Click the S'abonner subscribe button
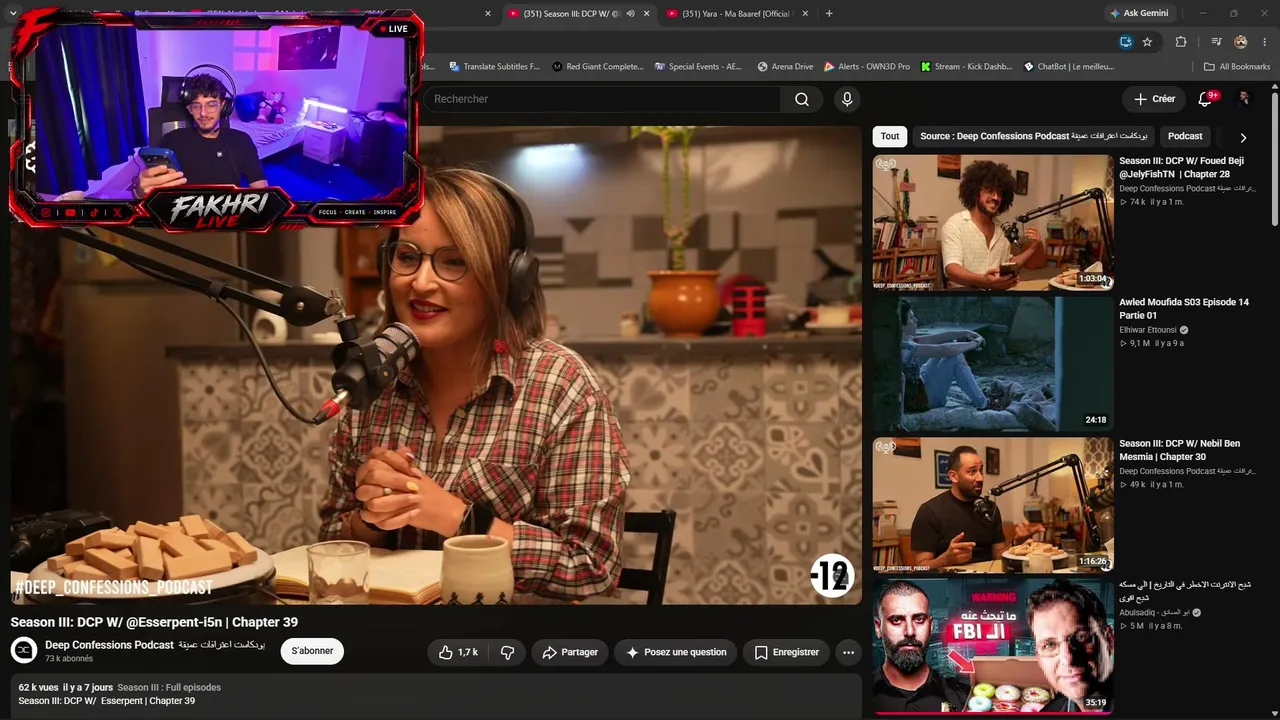The image size is (1280, 720). coord(312,652)
